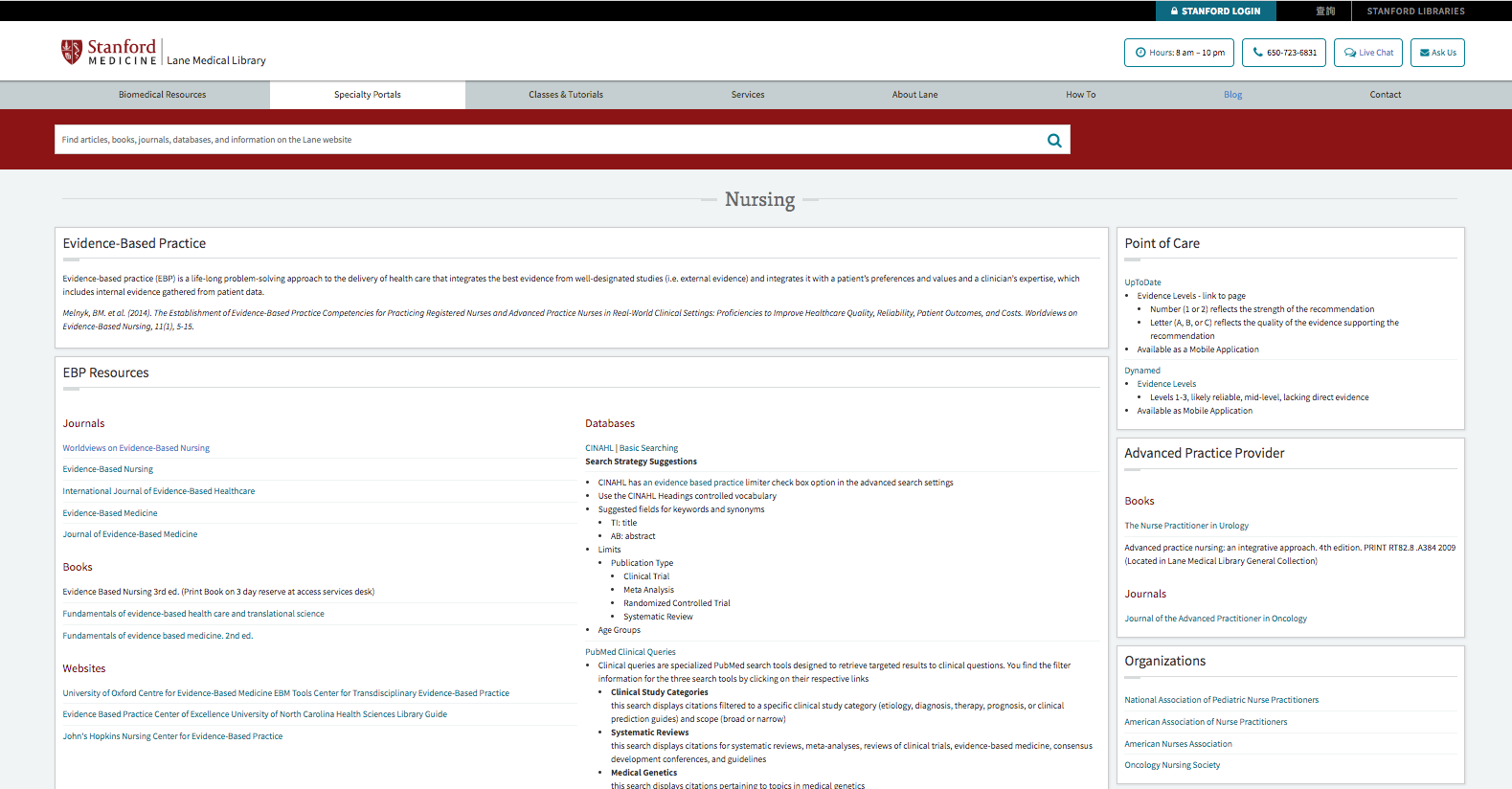Open the Evidence-Based Nursing journal link
This screenshot has height=789, width=1512.
point(108,469)
